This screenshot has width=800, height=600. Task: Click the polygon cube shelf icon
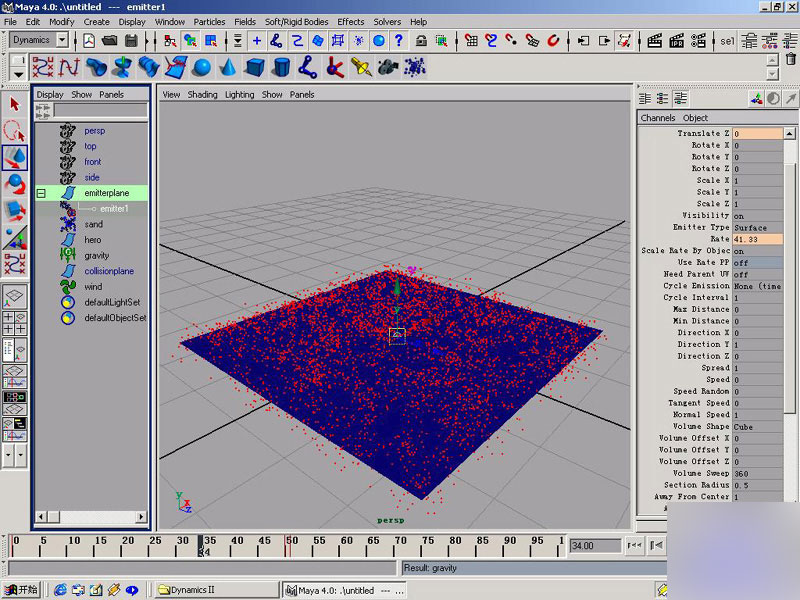pos(255,67)
